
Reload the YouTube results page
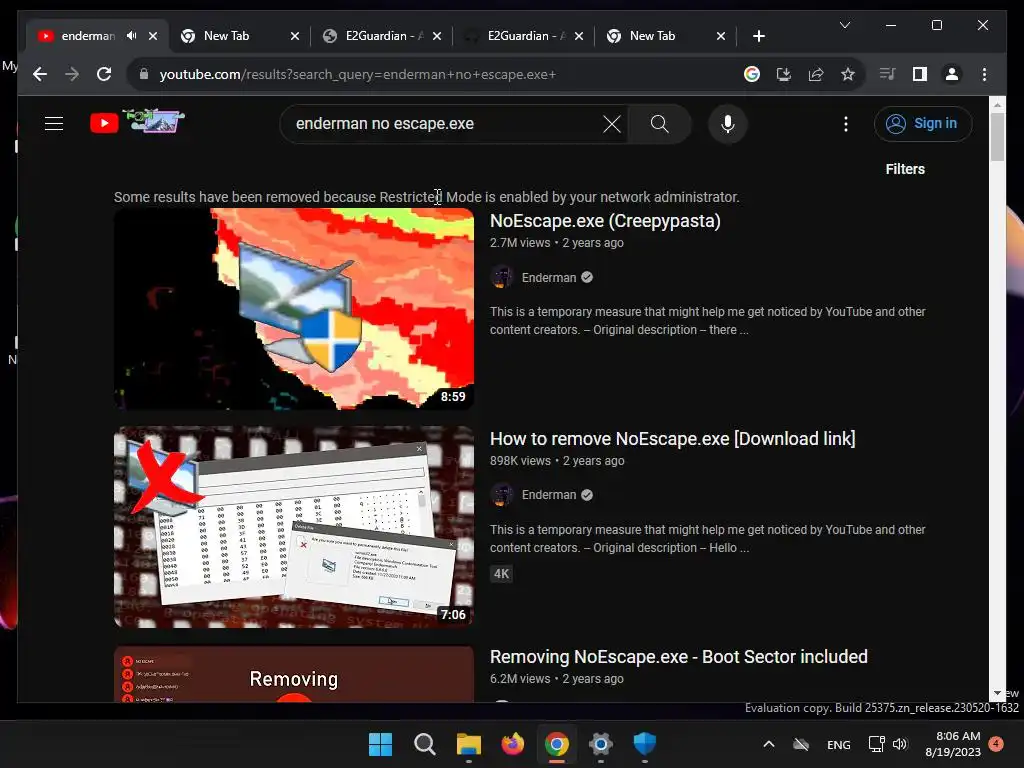pos(104,74)
